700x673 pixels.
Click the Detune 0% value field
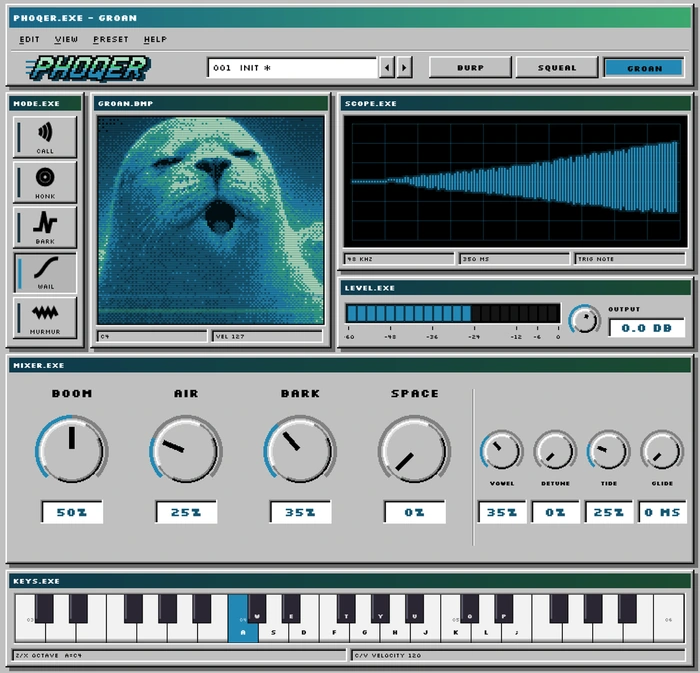[x=555, y=512]
